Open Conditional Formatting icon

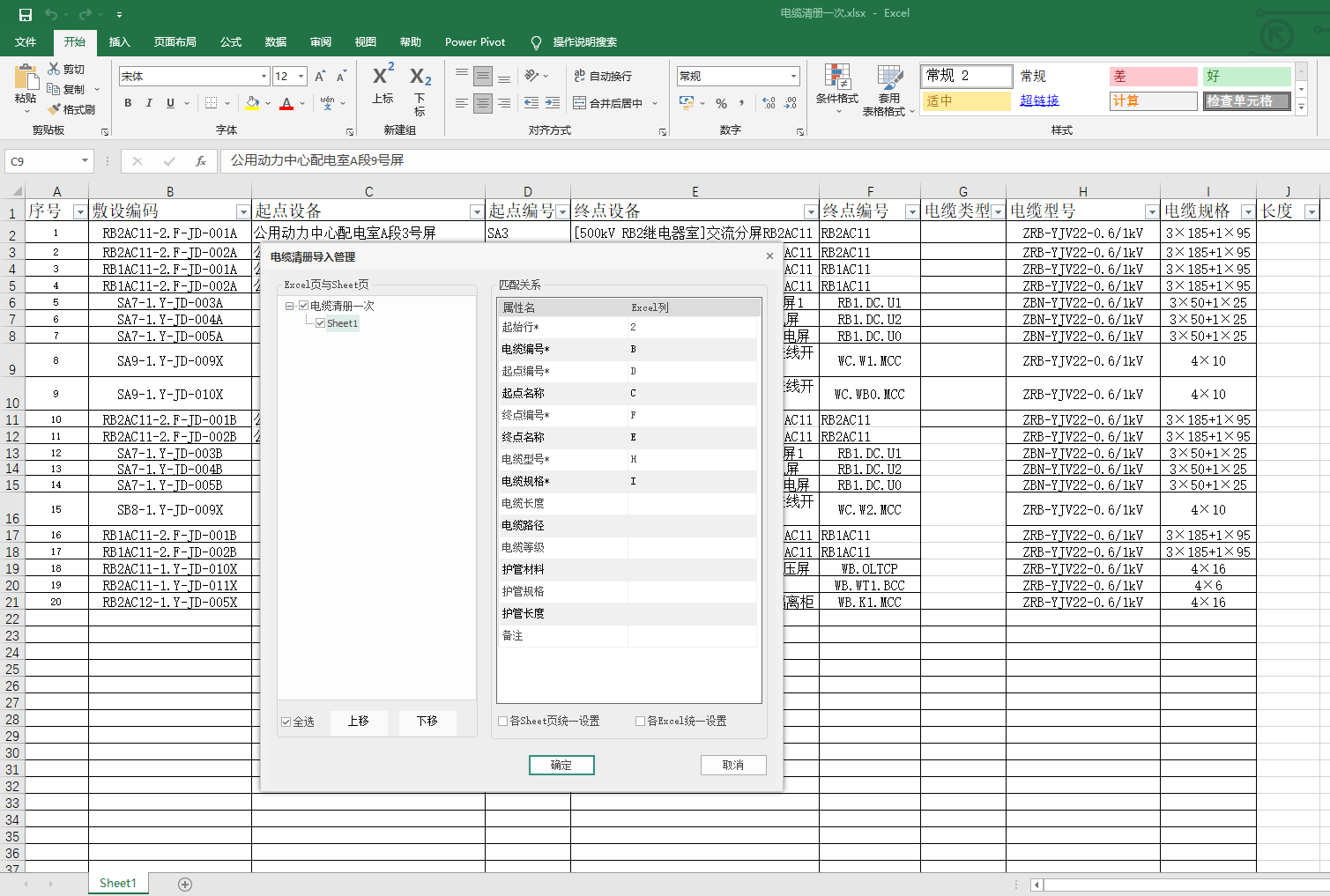click(836, 78)
